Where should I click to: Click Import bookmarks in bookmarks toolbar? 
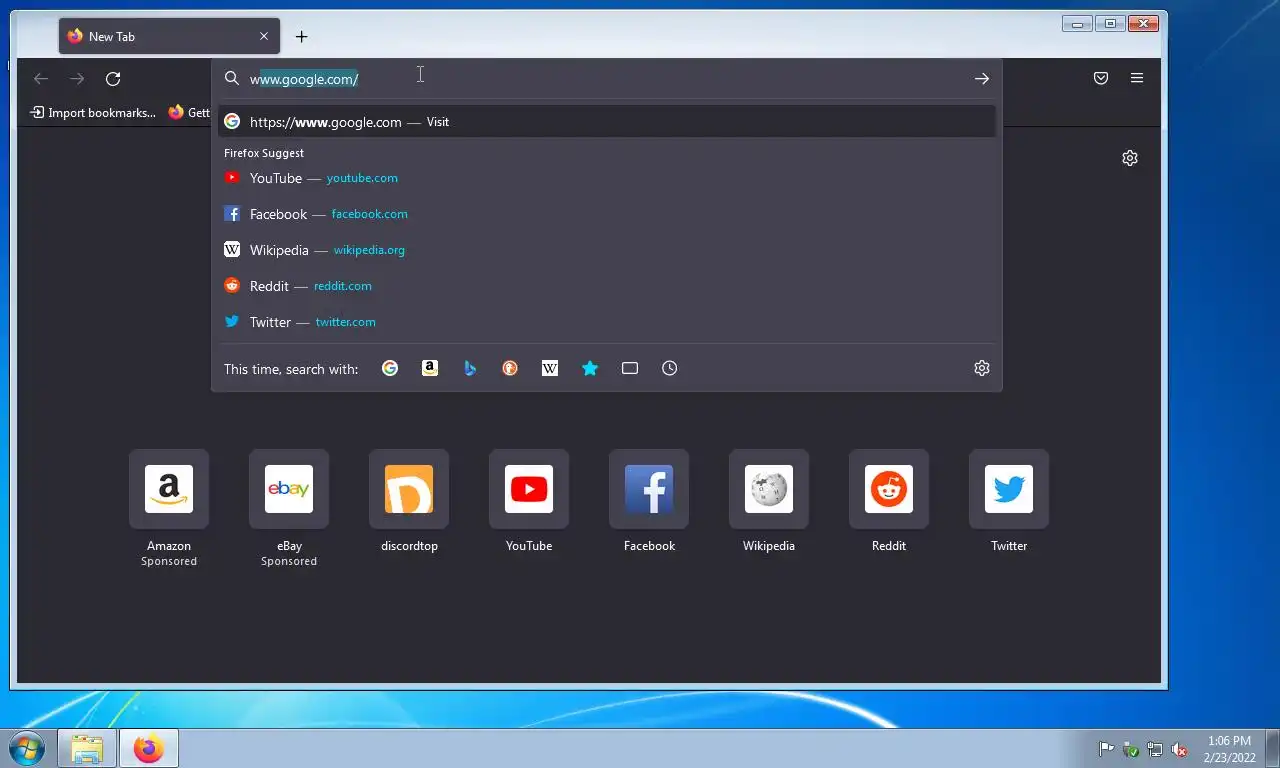click(x=93, y=113)
